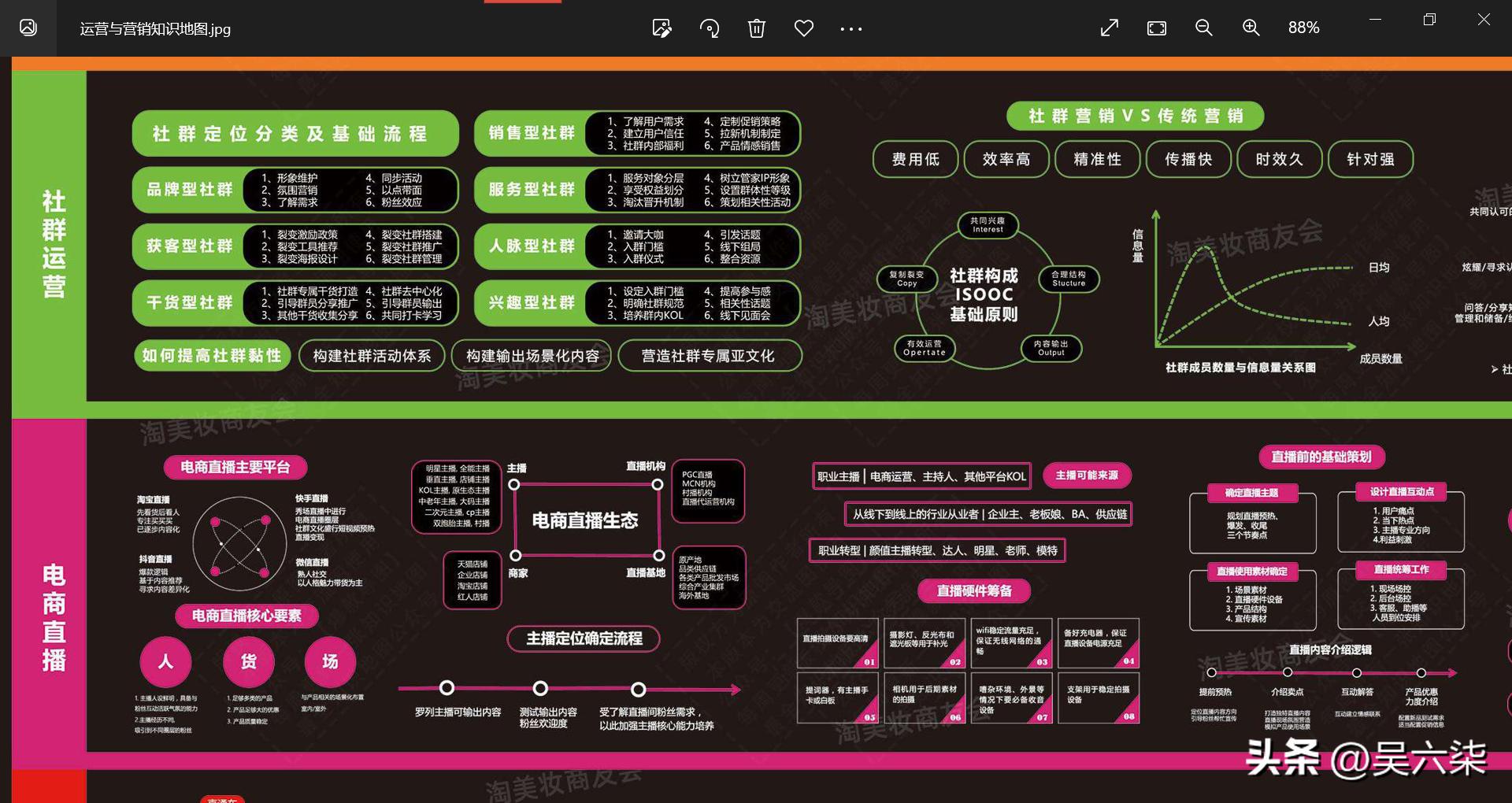
Task: Enter fullscreen with the expand arrows icon
Action: [1110, 28]
